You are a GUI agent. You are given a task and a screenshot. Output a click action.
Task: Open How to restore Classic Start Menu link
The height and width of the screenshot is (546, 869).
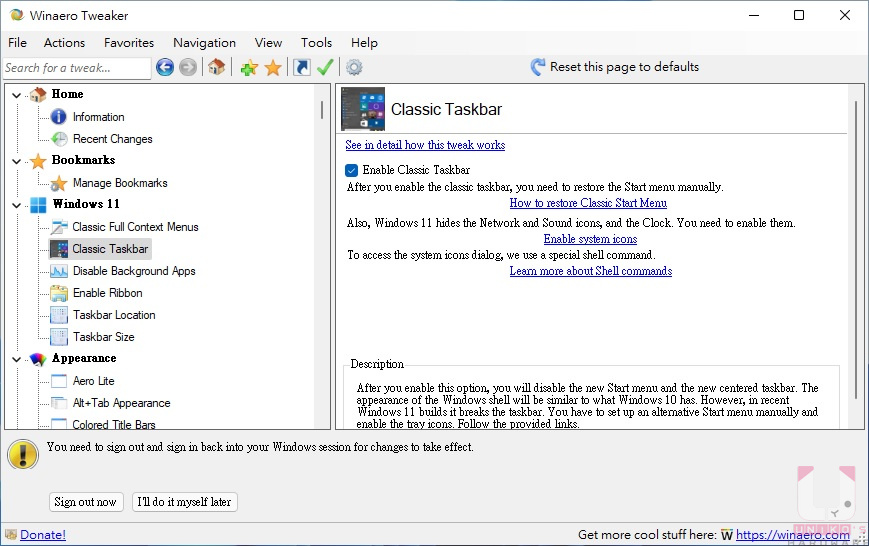588,203
